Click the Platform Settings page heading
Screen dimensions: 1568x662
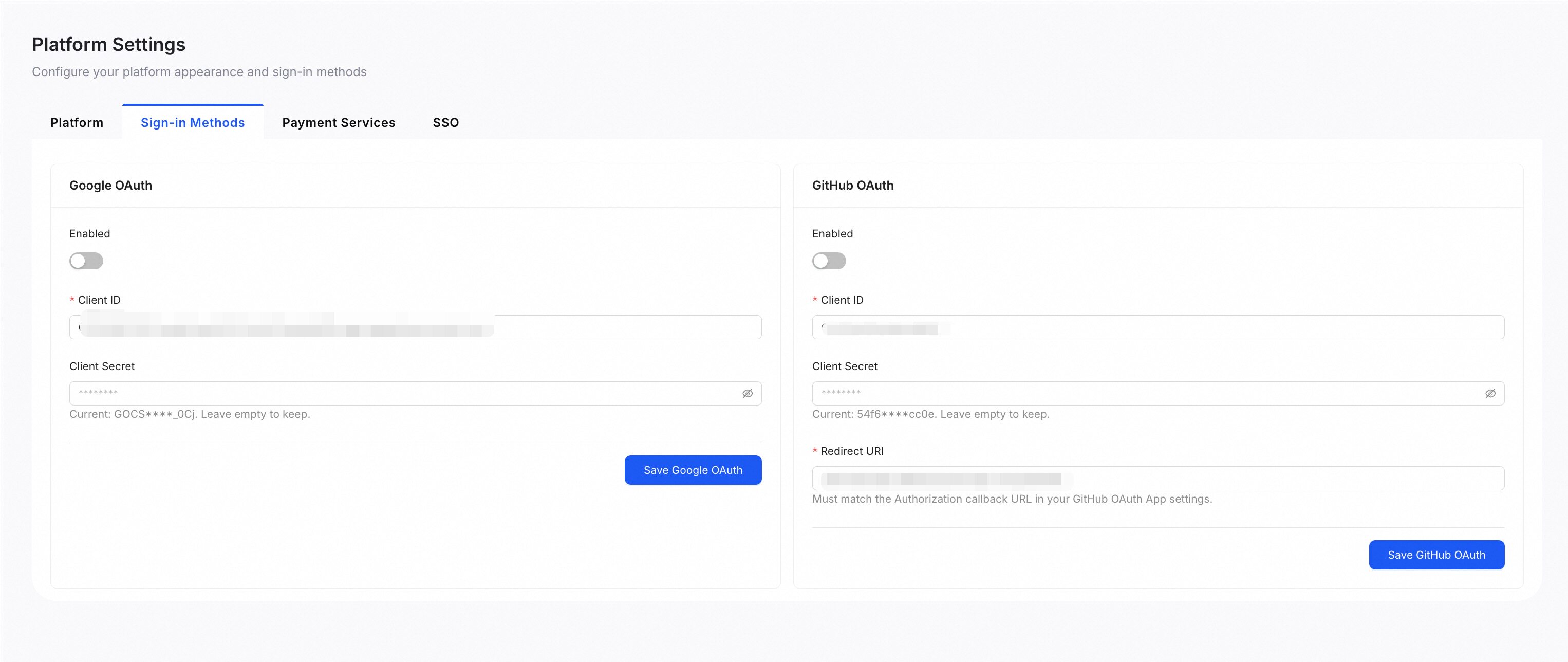click(x=108, y=44)
